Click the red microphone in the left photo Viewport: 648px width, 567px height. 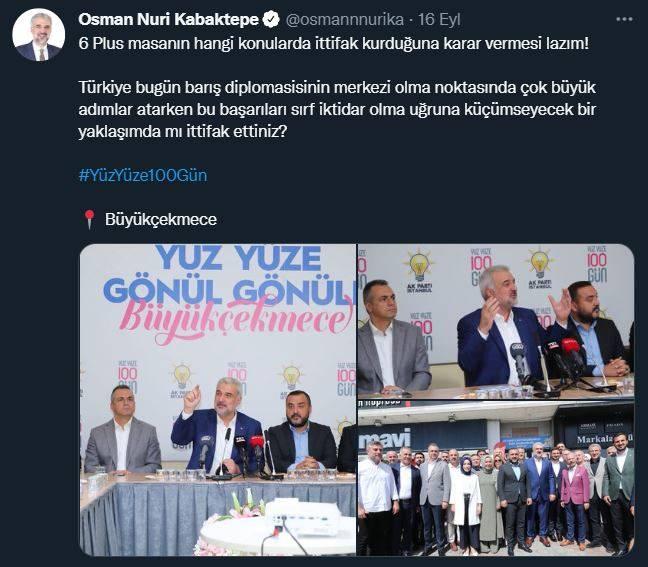coord(257,444)
